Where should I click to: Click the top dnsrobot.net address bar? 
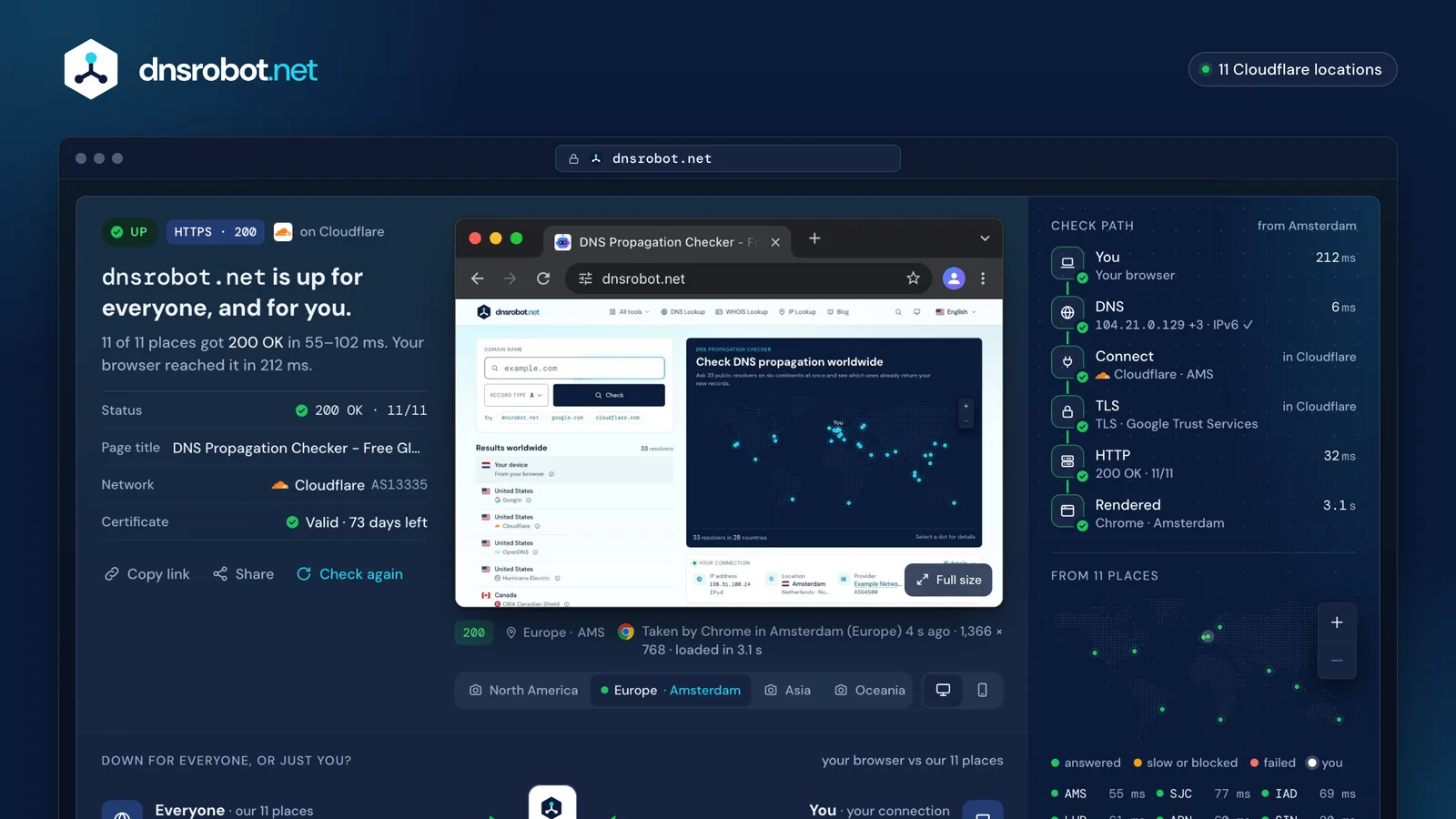(x=728, y=158)
